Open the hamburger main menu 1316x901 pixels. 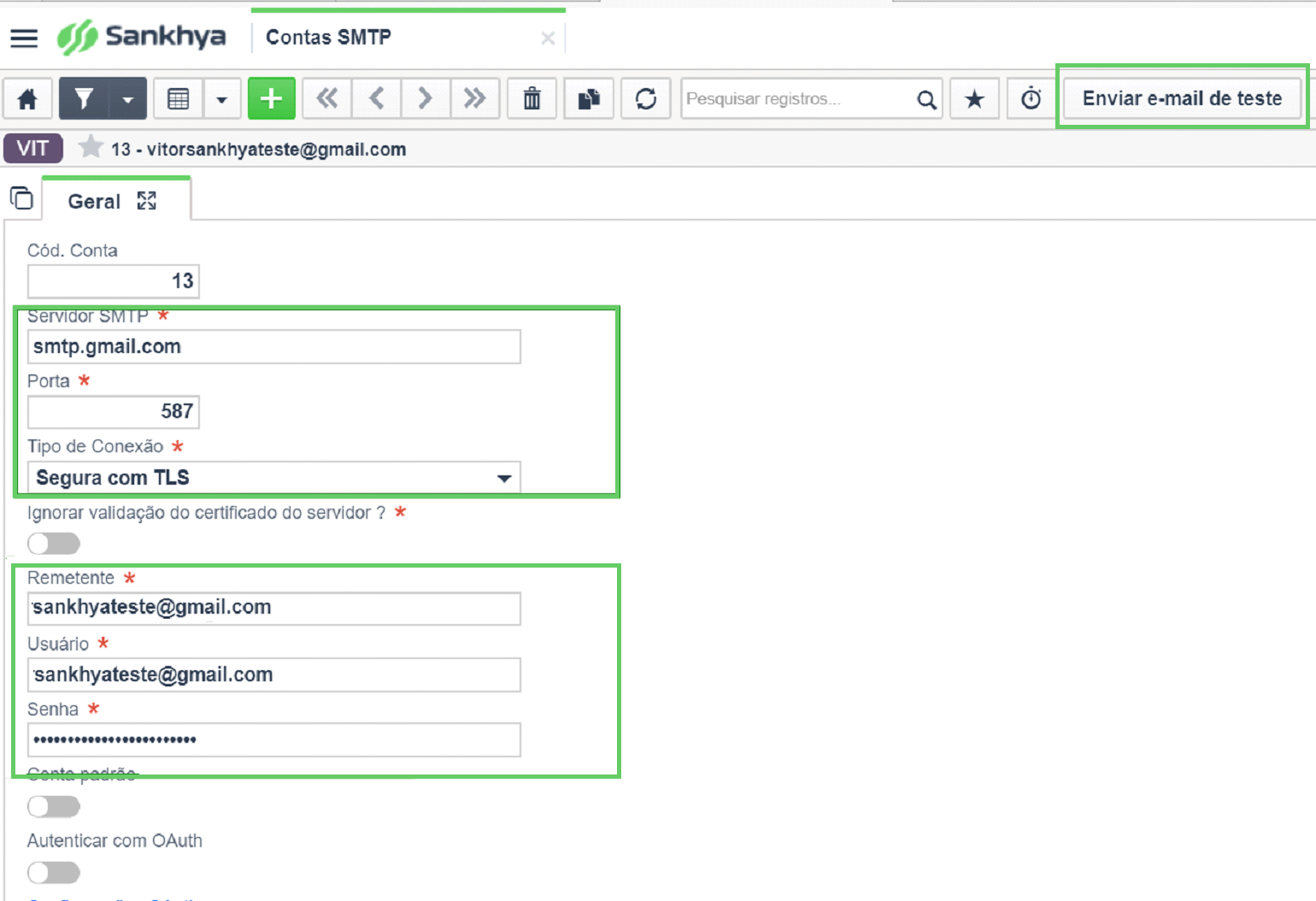tap(24, 38)
